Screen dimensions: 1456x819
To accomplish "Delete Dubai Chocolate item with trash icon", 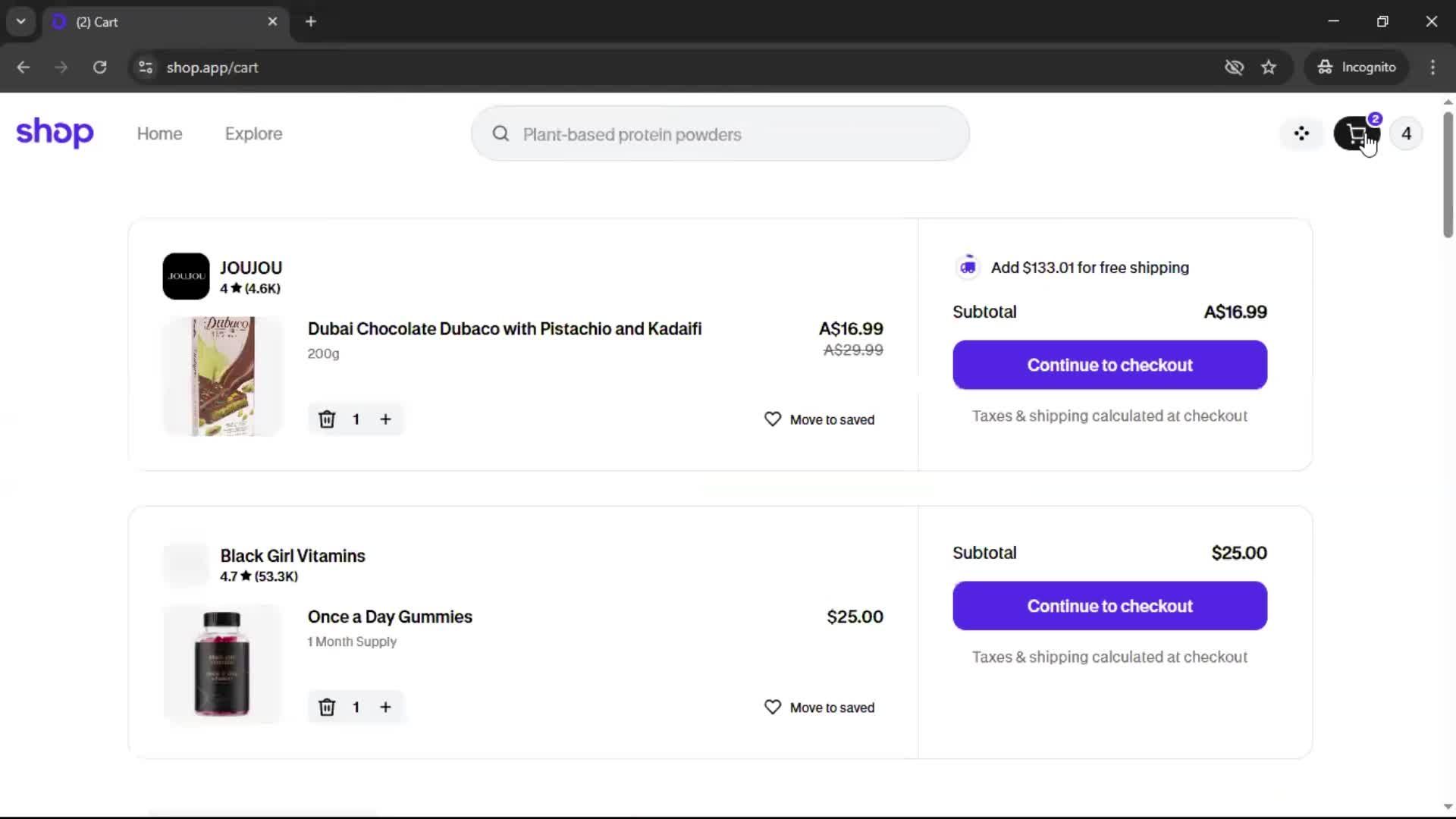I will click(x=327, y=419).
